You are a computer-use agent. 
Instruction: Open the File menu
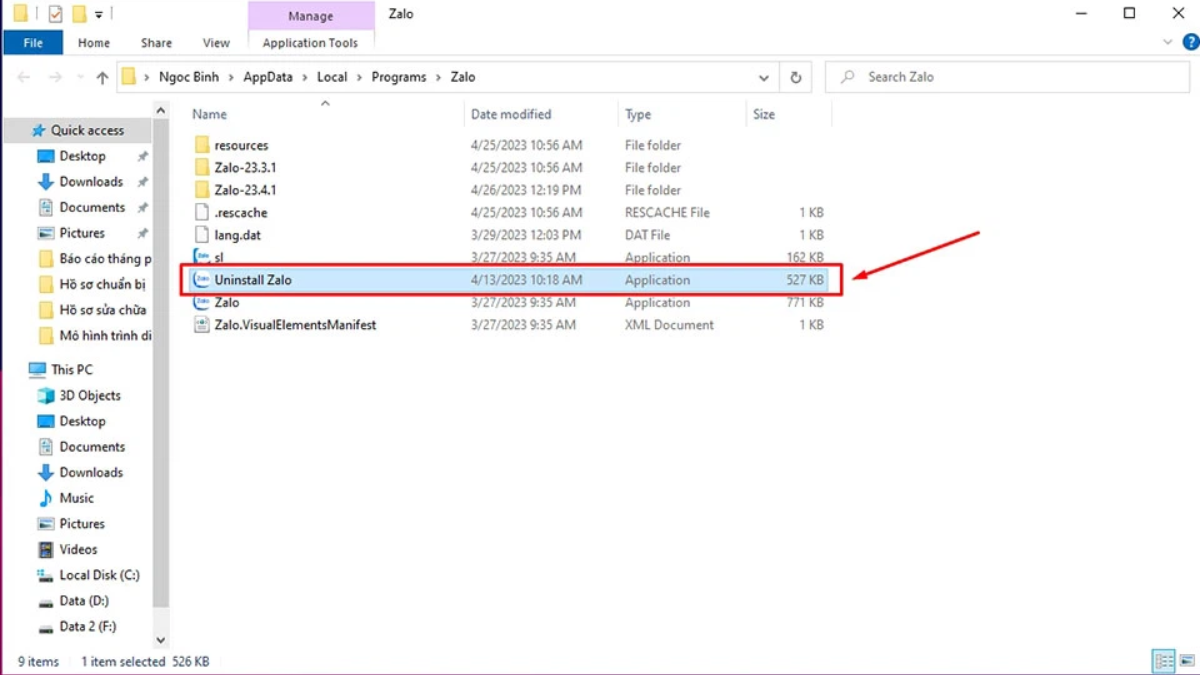coord(33,43)
